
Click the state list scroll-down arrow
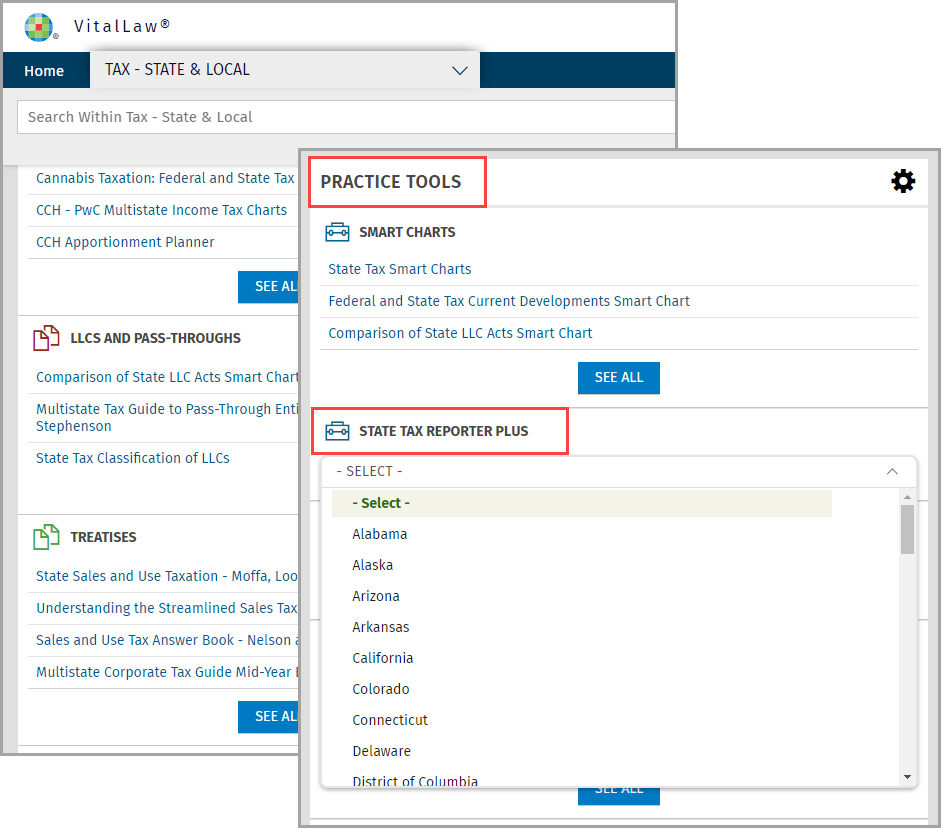tap(907, 777)
